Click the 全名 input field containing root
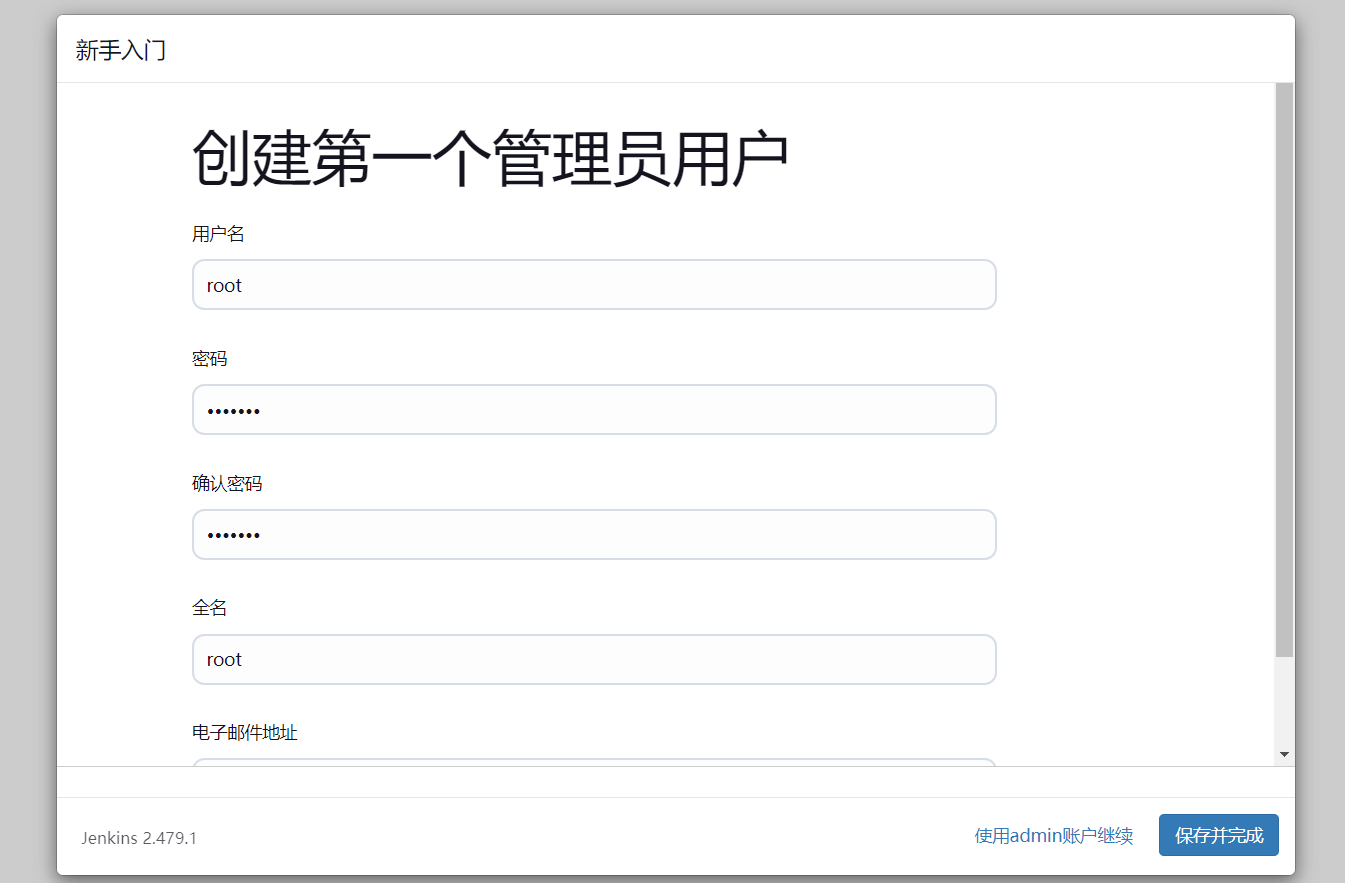 coord(594,660)
